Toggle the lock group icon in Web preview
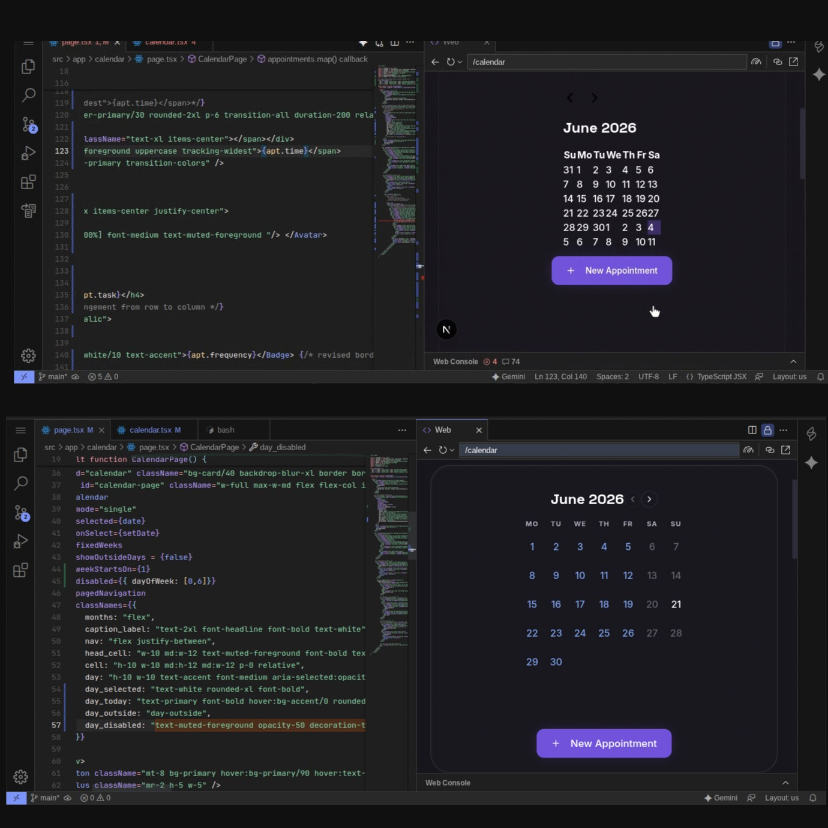The width and height of the screenshot is (828, 828). click(x=768, y=430)
